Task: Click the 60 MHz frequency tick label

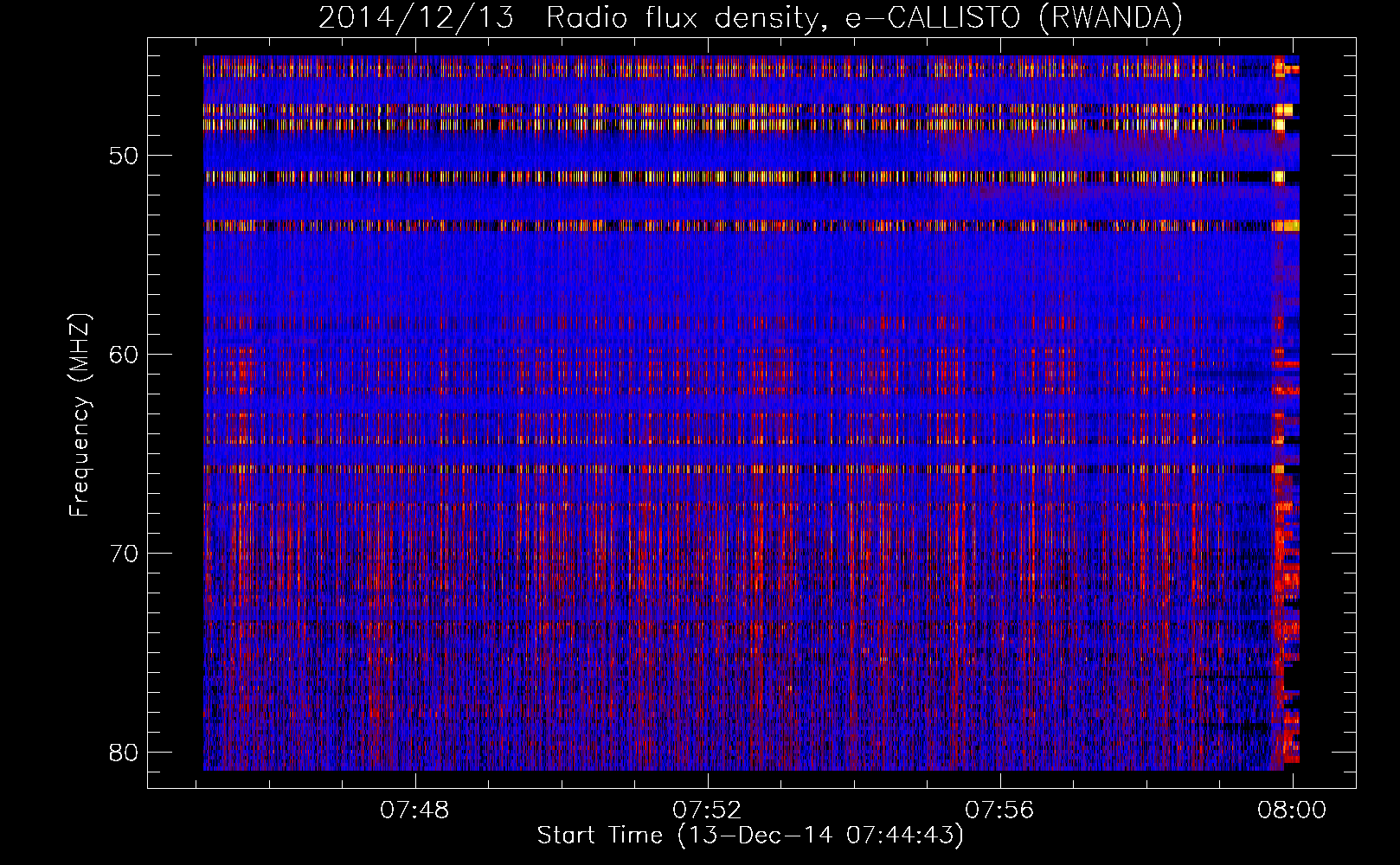Action: pos(125,355)
